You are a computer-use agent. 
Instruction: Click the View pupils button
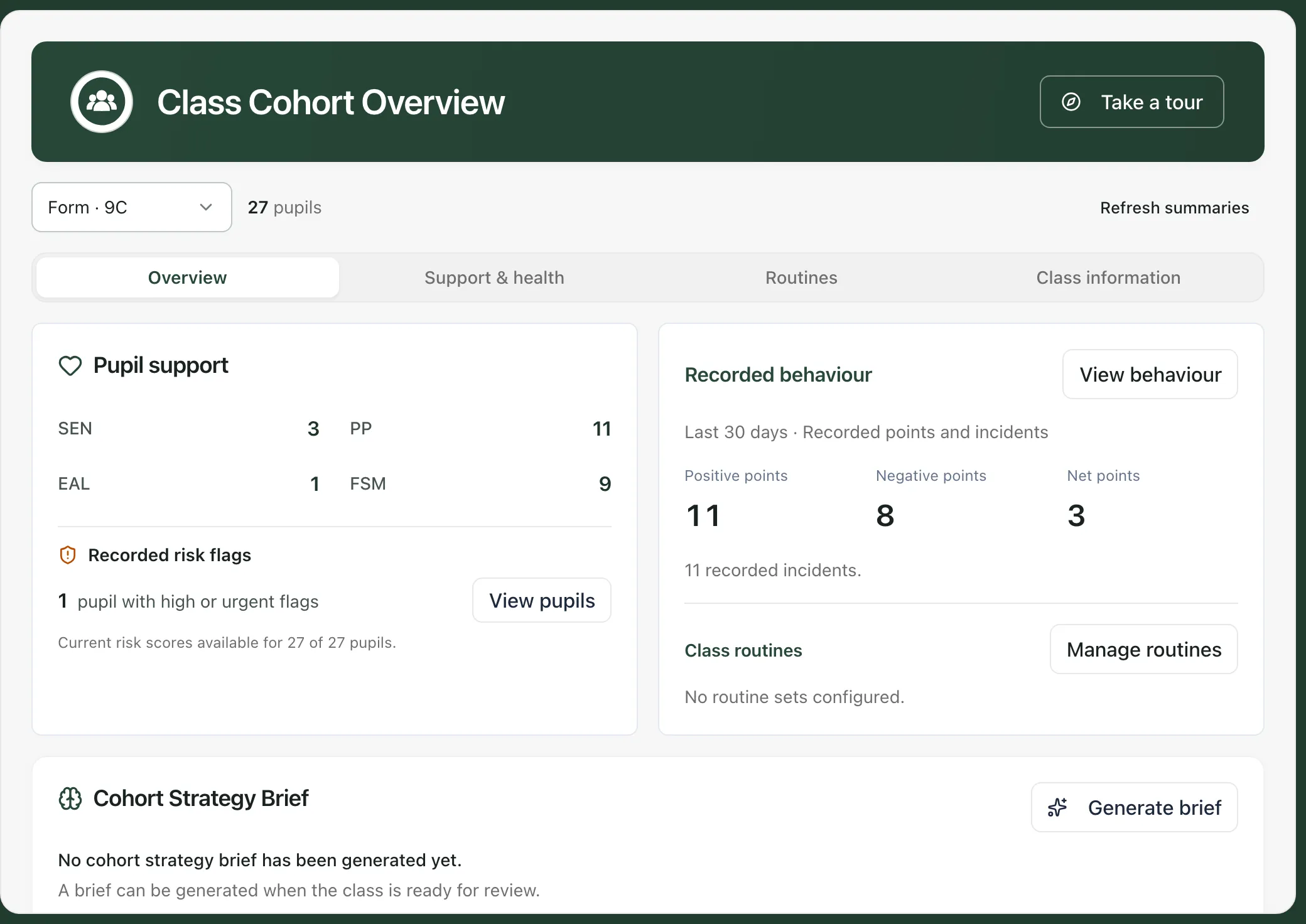[541, 600]
